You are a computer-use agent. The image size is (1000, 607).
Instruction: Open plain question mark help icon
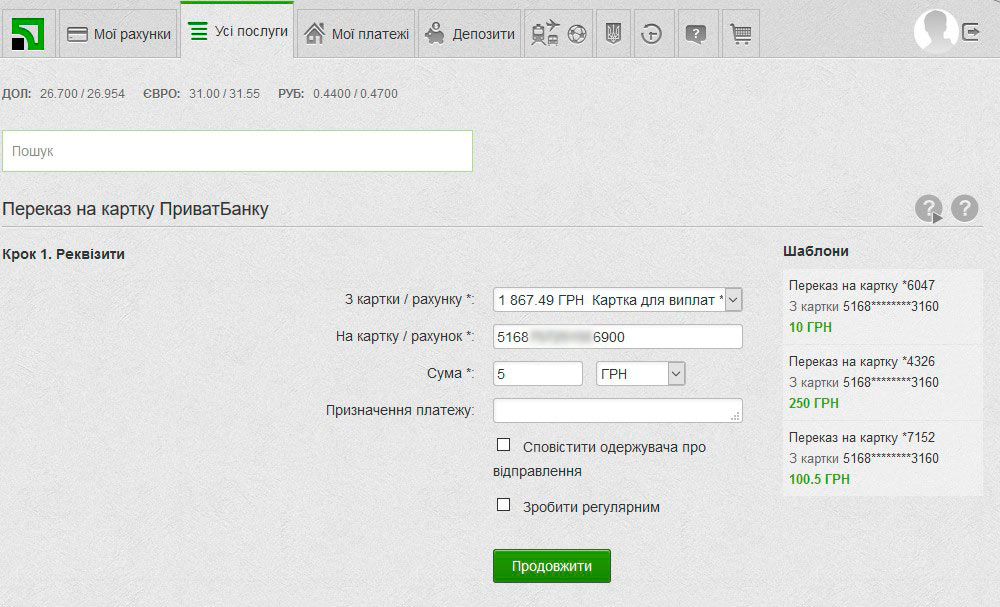click(x=964, y=208)
